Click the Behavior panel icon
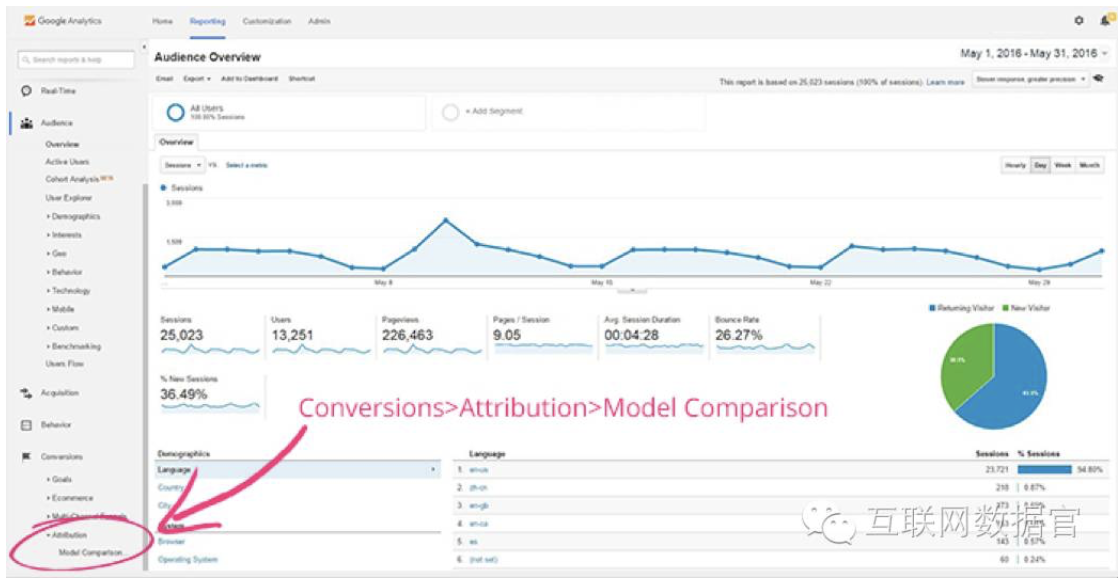1118x586 pixels. coord(26,425)
